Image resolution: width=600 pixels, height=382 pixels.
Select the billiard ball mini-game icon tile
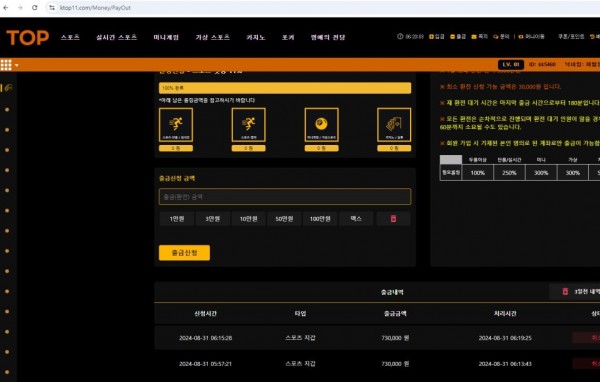tap(321, 125)
